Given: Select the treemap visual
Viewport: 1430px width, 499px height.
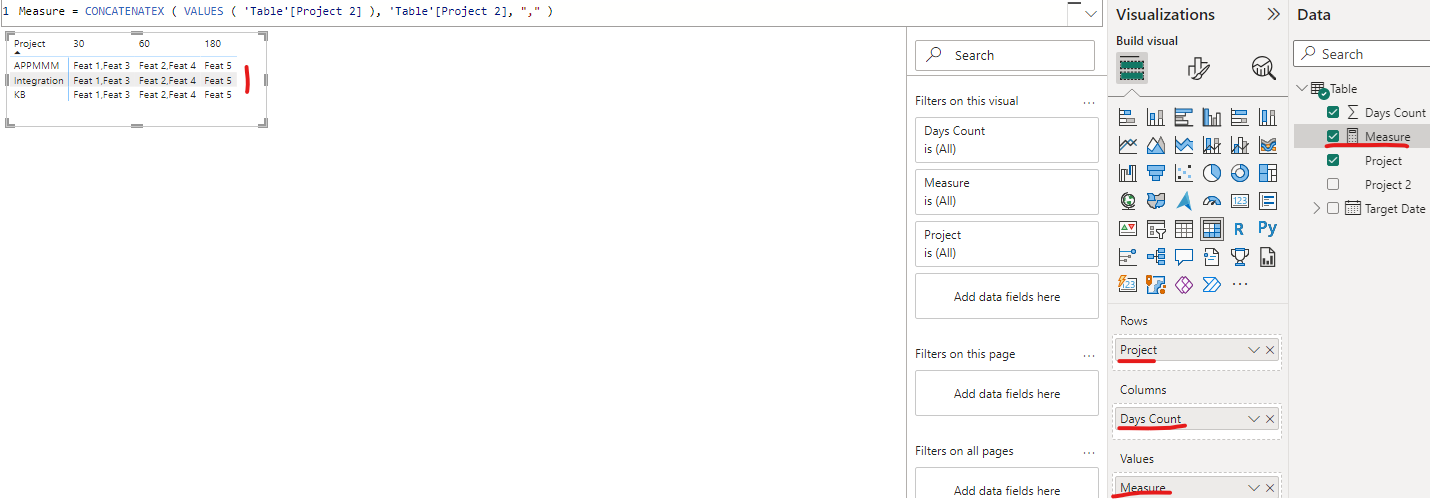Looking at the screenshot, I should tap(1268, 173).
